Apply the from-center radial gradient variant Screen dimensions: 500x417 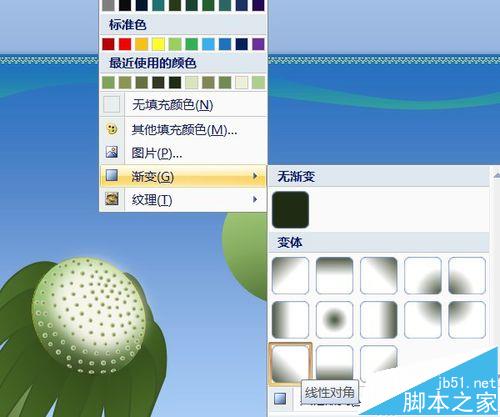point(334,320)
